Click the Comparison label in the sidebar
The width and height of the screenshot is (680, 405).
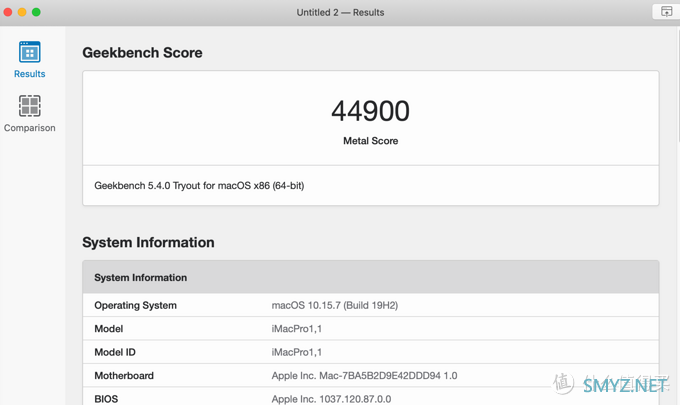[29, 128]
